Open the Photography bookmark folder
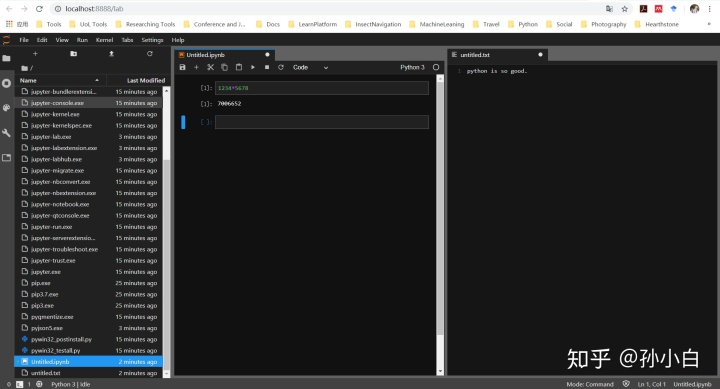Screen dimensions: 720x389 [x=604, y=24]
